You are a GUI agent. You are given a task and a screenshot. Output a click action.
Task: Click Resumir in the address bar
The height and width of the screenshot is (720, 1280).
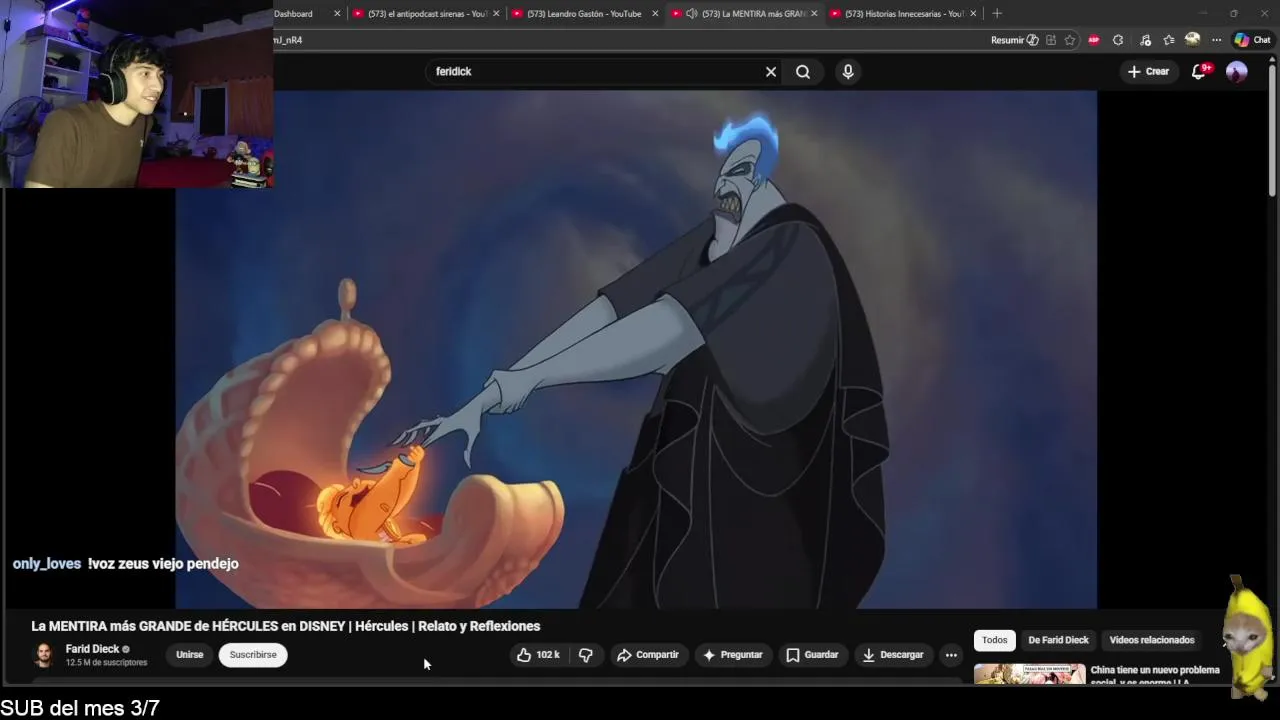coord(1015,40)
